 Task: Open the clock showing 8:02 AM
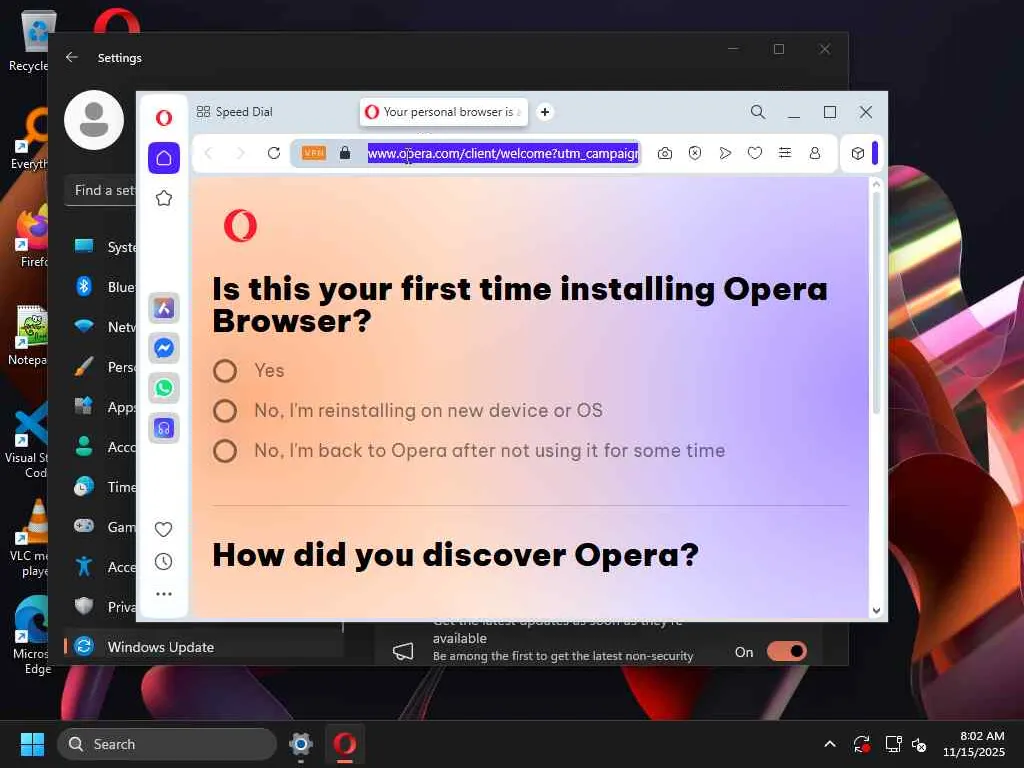(x=973, y=744)
